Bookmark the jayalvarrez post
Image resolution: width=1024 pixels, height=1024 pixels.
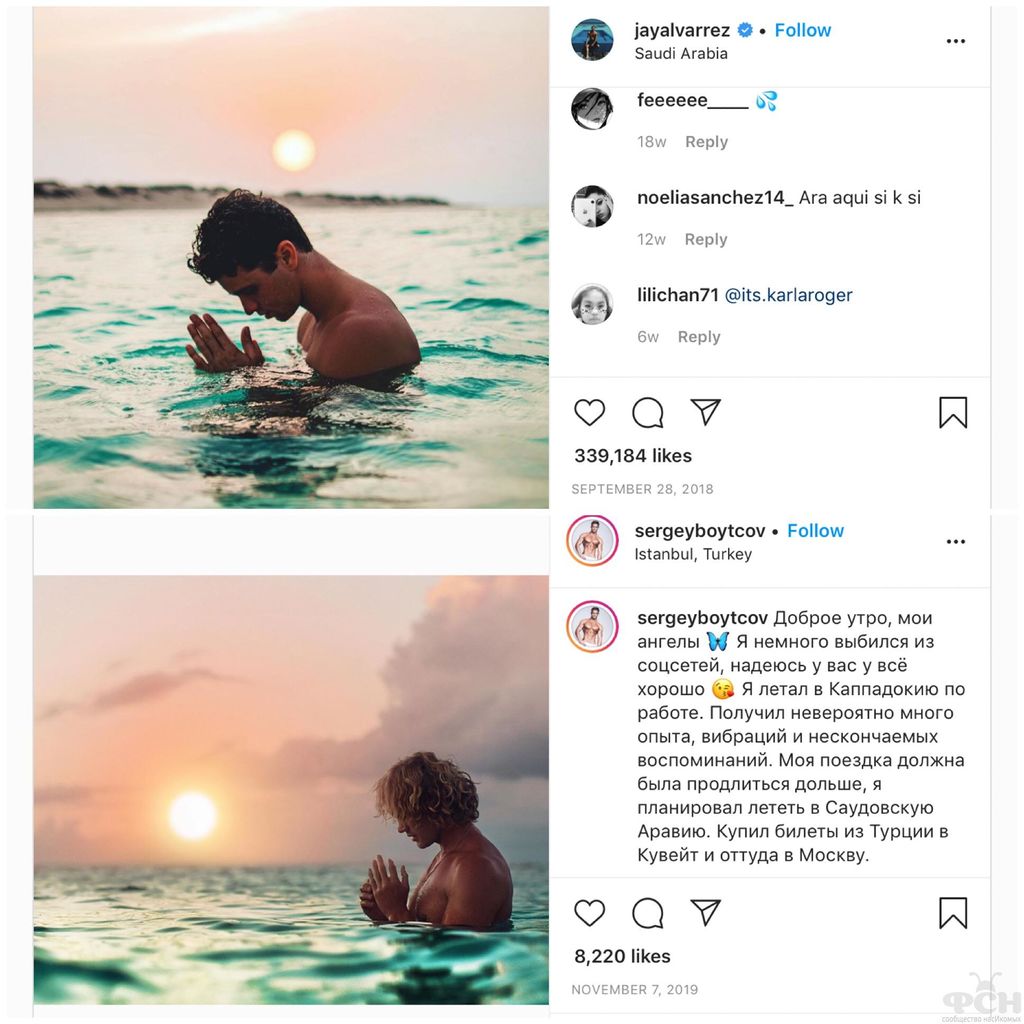pos(953,412)
